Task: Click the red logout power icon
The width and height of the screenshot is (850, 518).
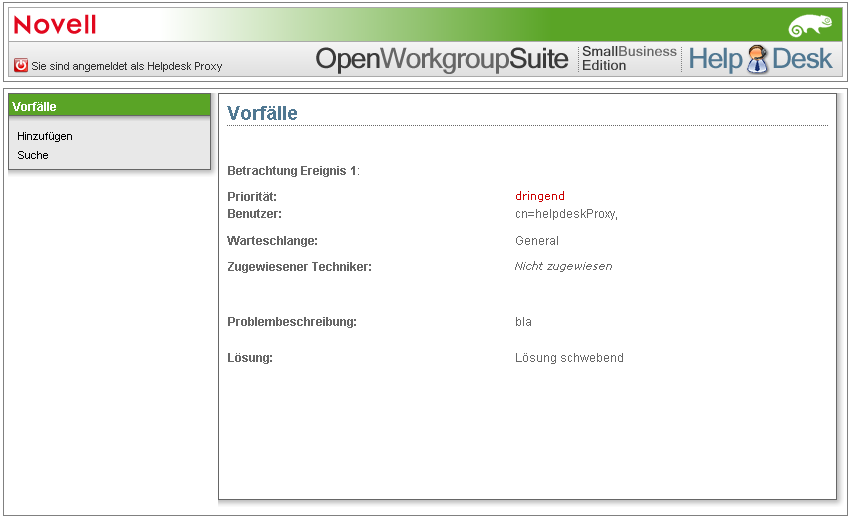Action: [21, 66]
